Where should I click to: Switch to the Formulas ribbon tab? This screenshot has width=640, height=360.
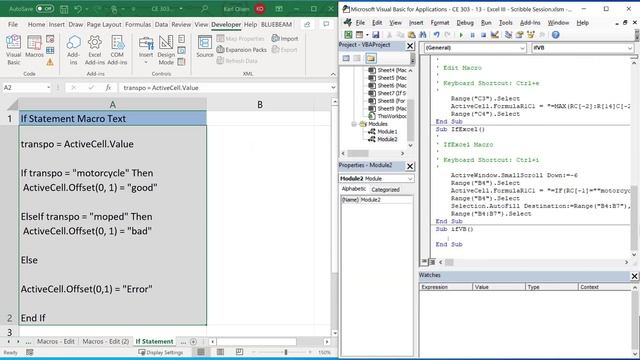[138, 24]
